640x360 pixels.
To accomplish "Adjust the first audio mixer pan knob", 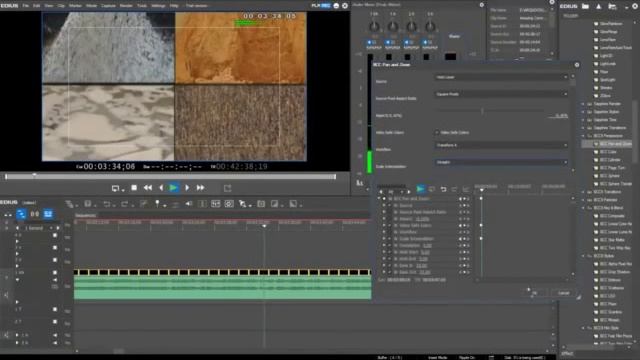I will click(374, 27).
